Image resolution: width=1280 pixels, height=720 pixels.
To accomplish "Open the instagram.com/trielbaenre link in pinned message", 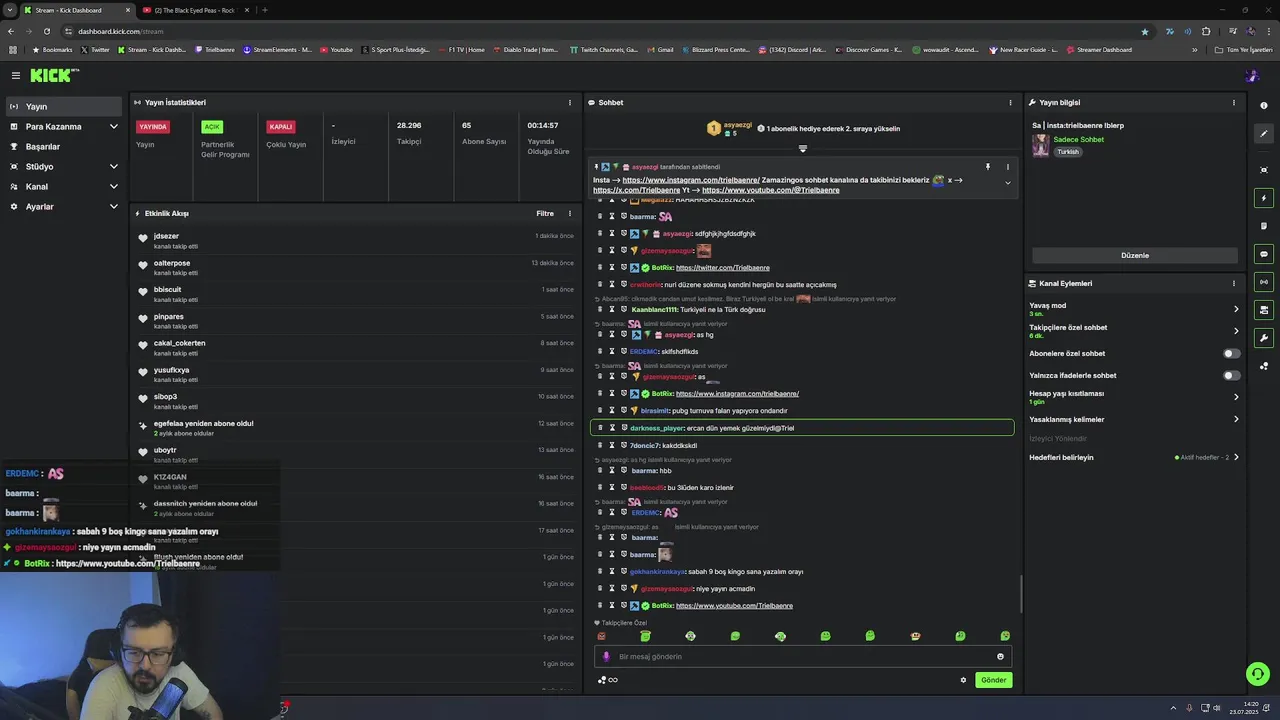I will (x=691, y=180).
